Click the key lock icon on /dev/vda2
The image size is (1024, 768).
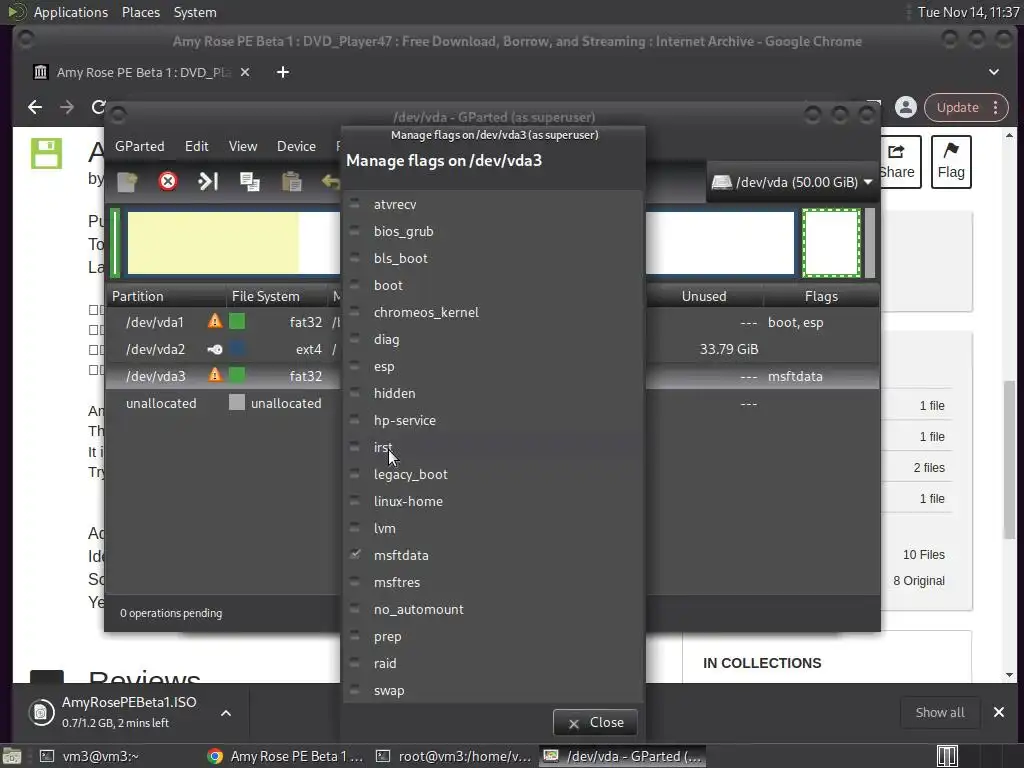(214, 349)
